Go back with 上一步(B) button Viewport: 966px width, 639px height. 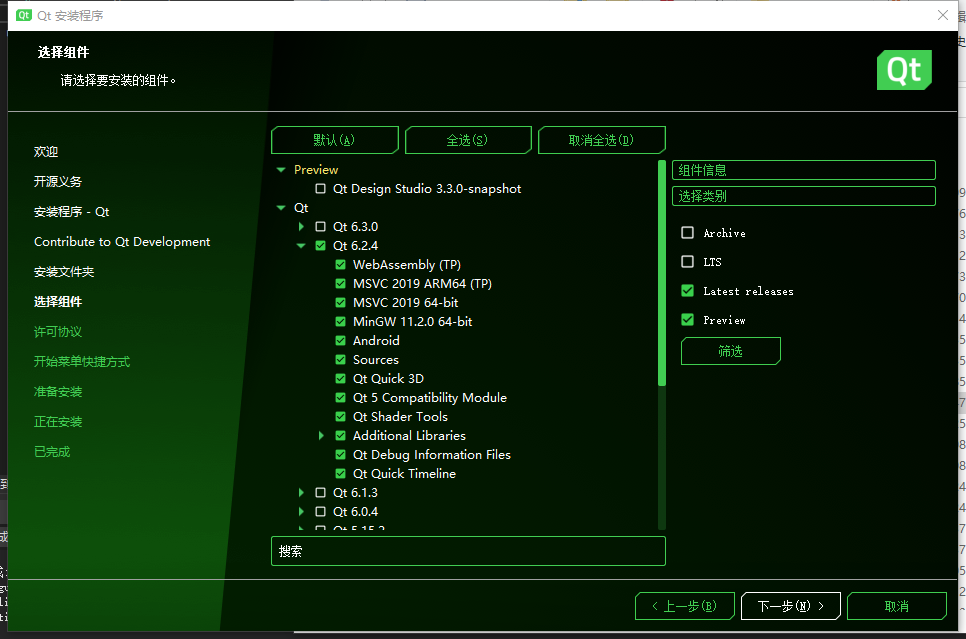coord(684,606)
